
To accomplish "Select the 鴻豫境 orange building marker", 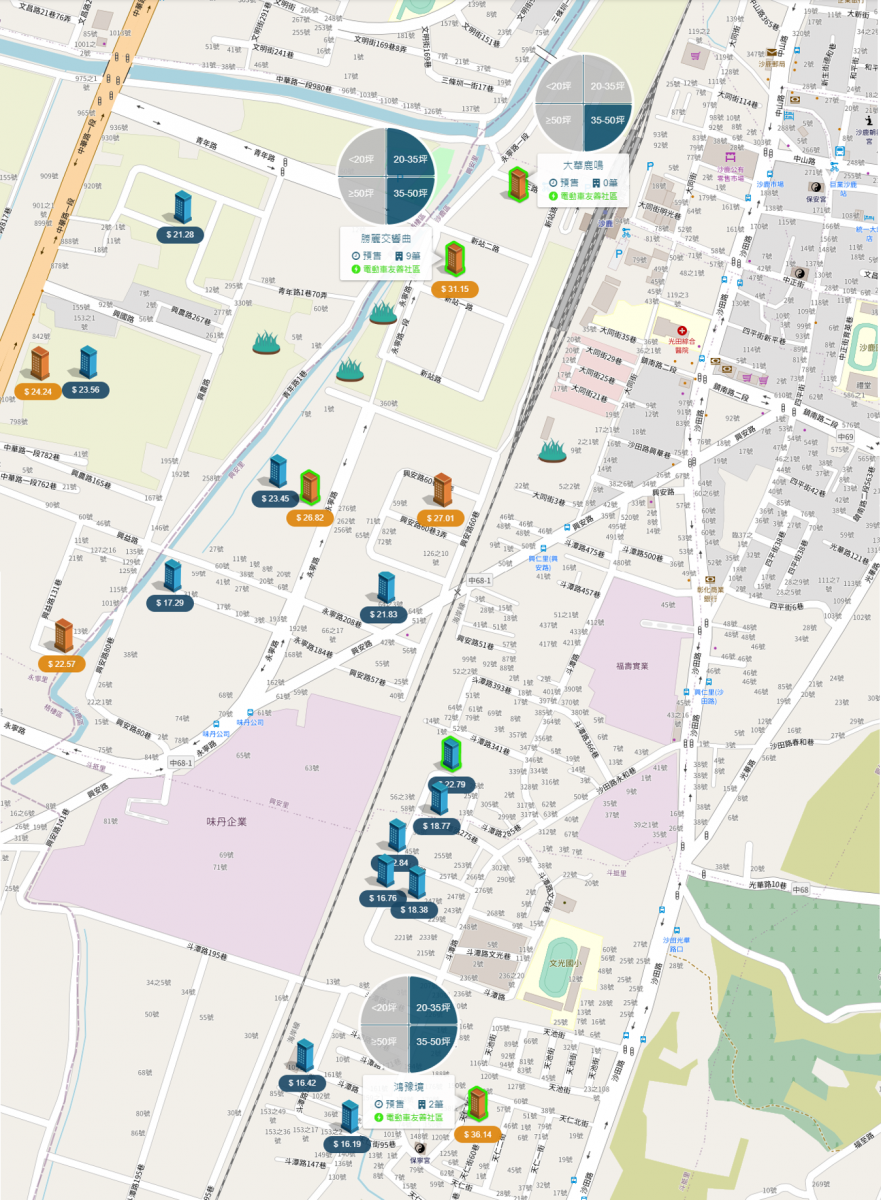I will pyautogui.click(x=478, y=1105).
